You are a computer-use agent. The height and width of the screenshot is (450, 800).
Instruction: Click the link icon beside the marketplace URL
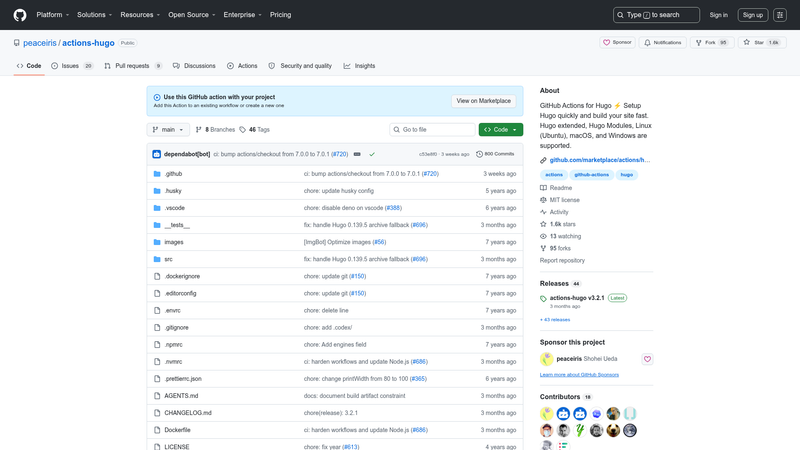[x=543, y=160]
